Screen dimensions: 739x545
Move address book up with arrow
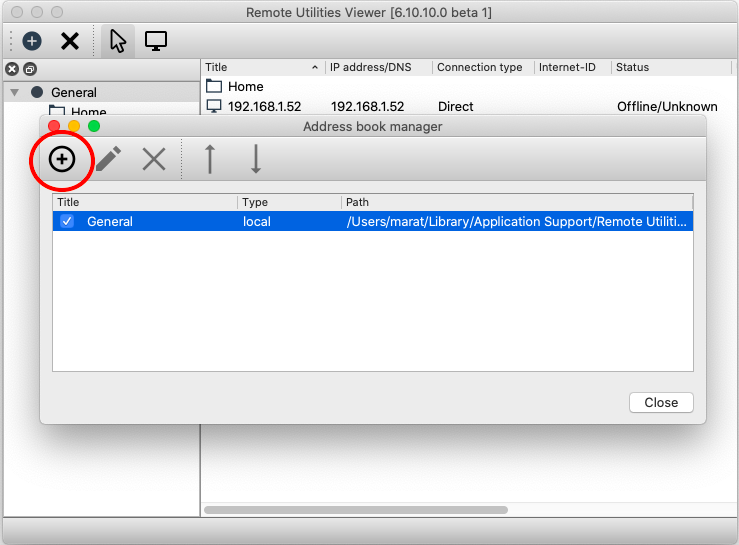pos(210,159)
